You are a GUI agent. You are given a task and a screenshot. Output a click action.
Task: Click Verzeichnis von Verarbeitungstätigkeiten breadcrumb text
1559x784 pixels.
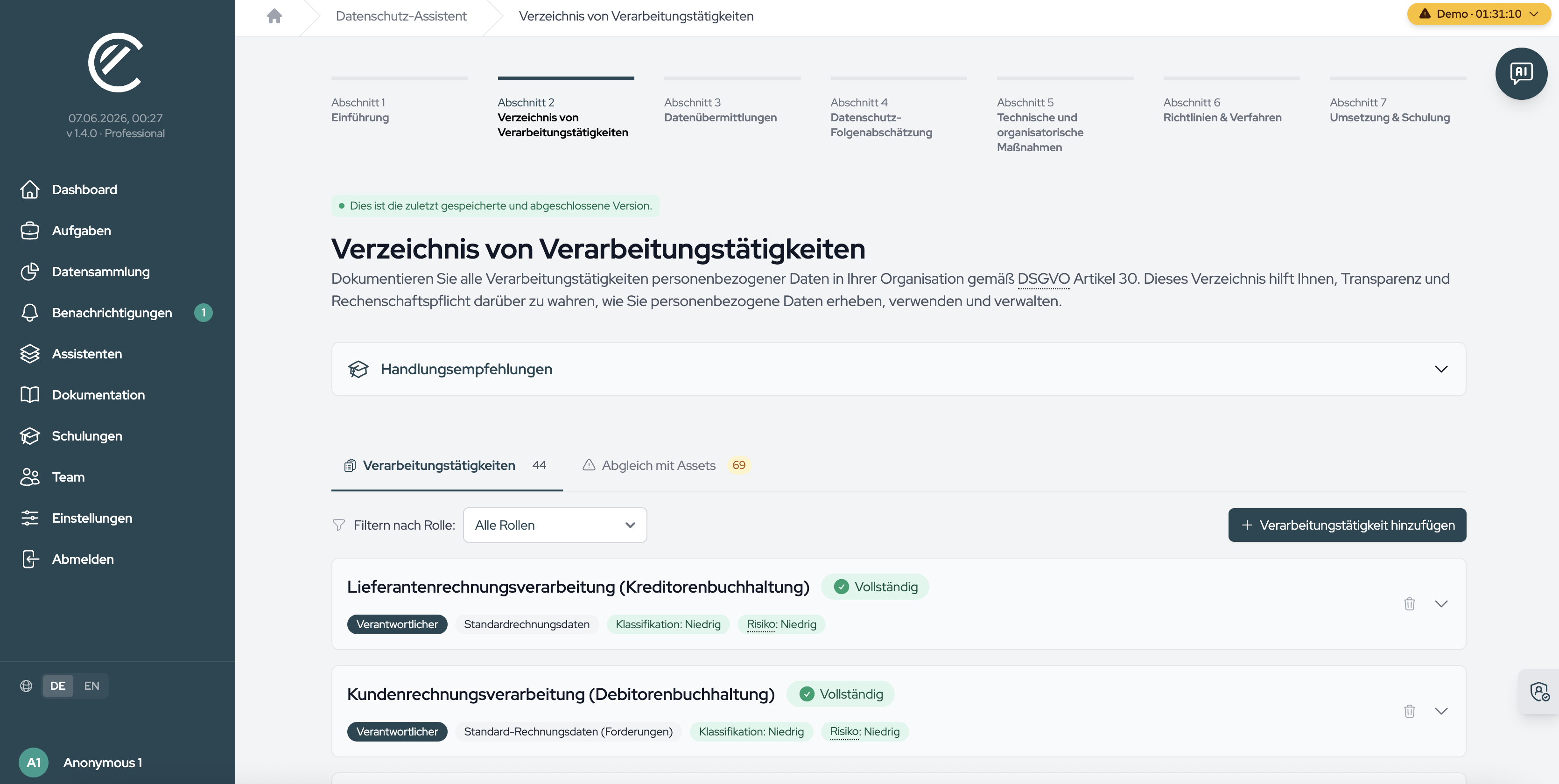click(x=636, y=16)
